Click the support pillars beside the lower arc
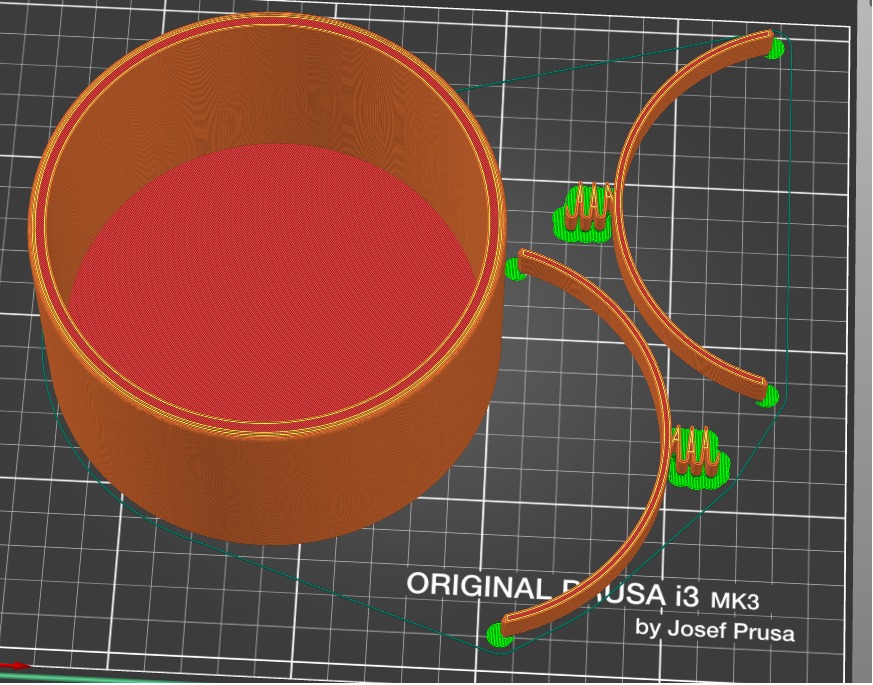The height and width of the screenshot is (685, 873). 695,455
